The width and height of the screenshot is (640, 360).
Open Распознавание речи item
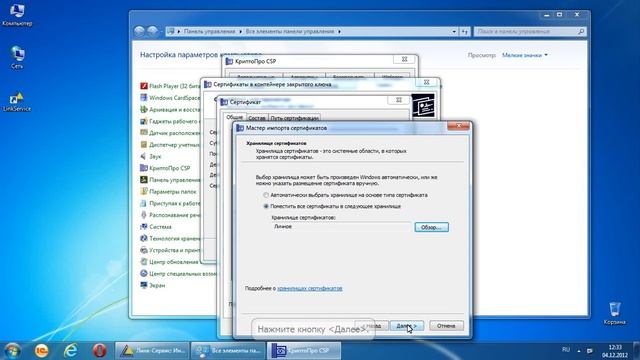pyautogui.click(x=171, y=215)
